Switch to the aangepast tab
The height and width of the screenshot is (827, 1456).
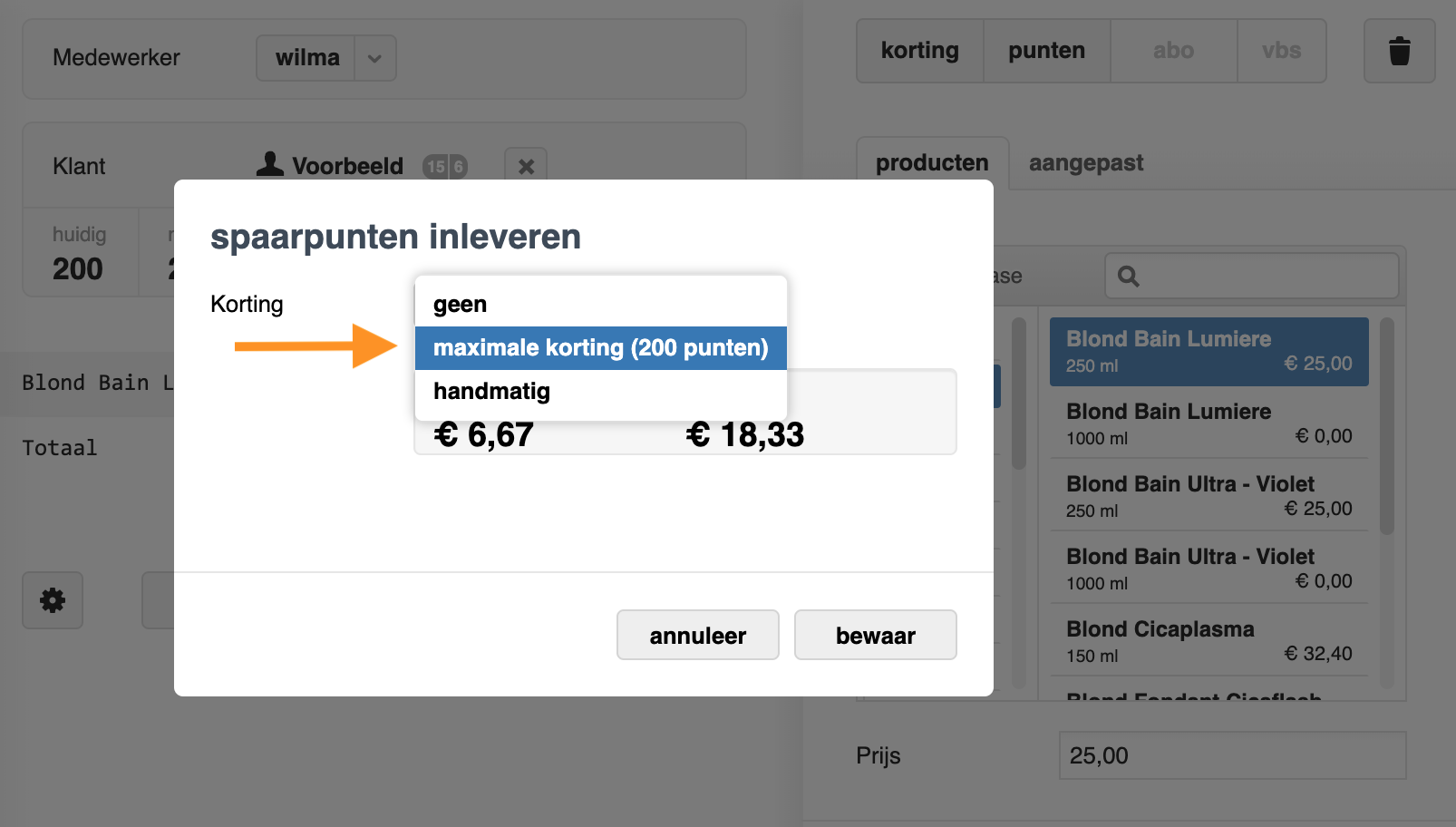pyautogui.click(x=1085, y=163)
